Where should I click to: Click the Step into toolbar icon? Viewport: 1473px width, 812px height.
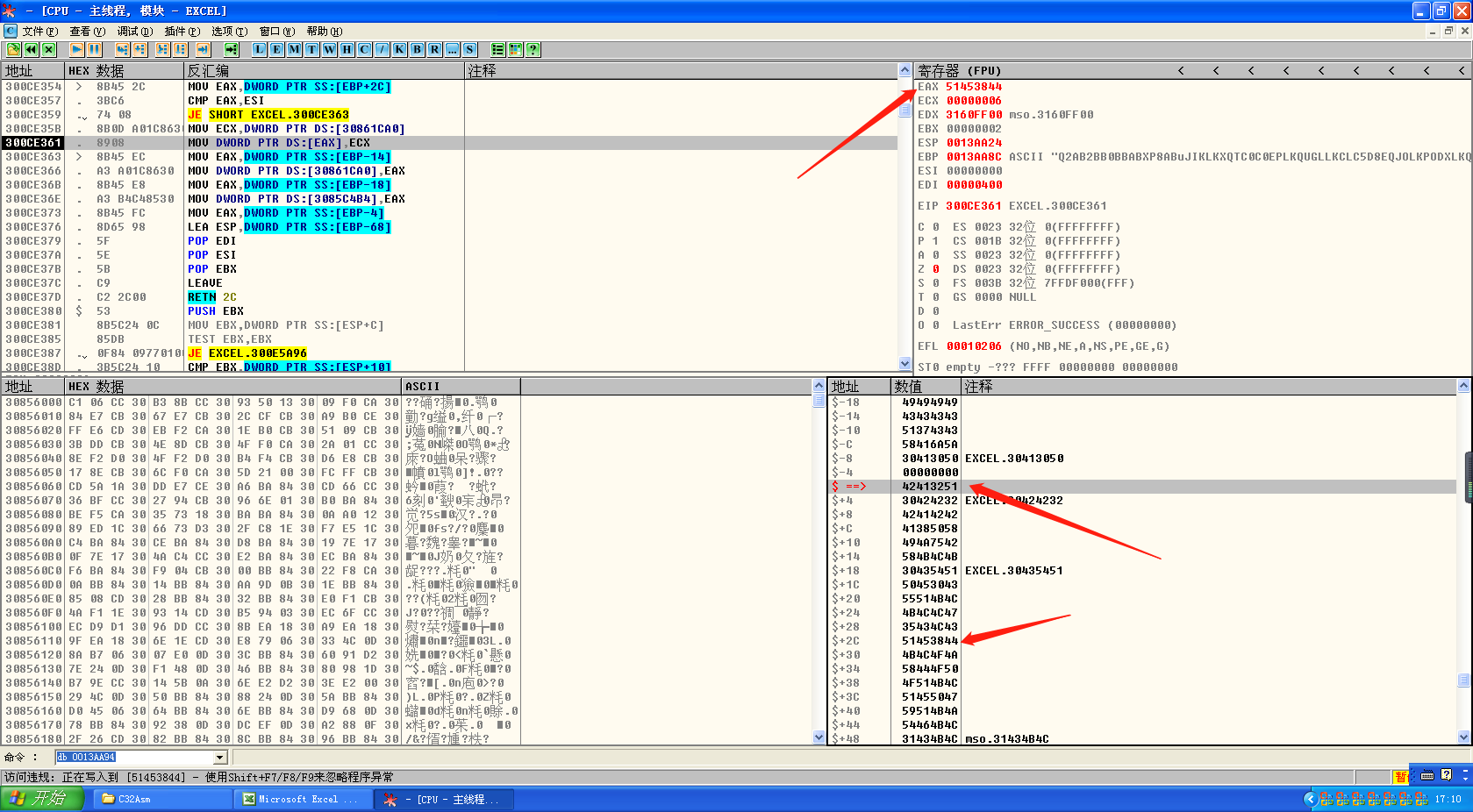coord(122,50)
